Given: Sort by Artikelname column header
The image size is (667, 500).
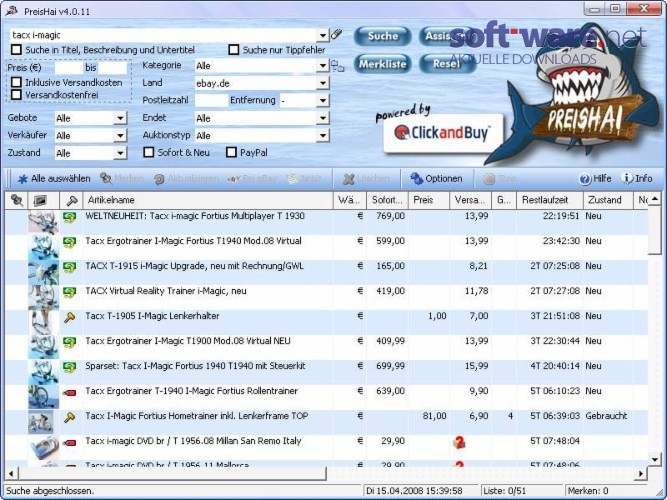Looking at the screenshot, I should [208, 200].
